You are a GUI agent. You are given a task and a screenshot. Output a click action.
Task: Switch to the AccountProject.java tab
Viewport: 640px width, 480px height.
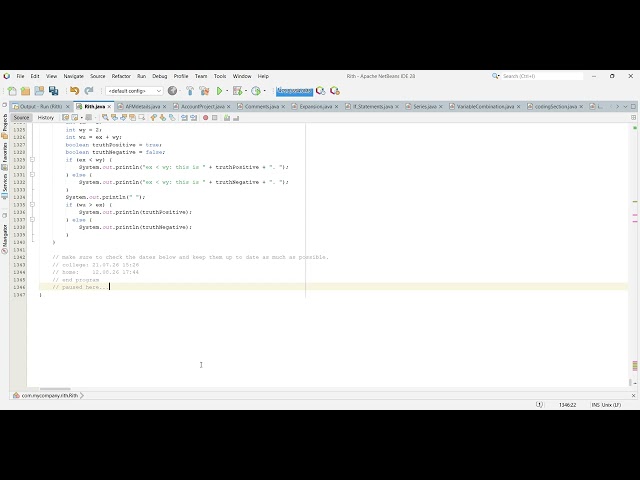click(x=202, y=106)
